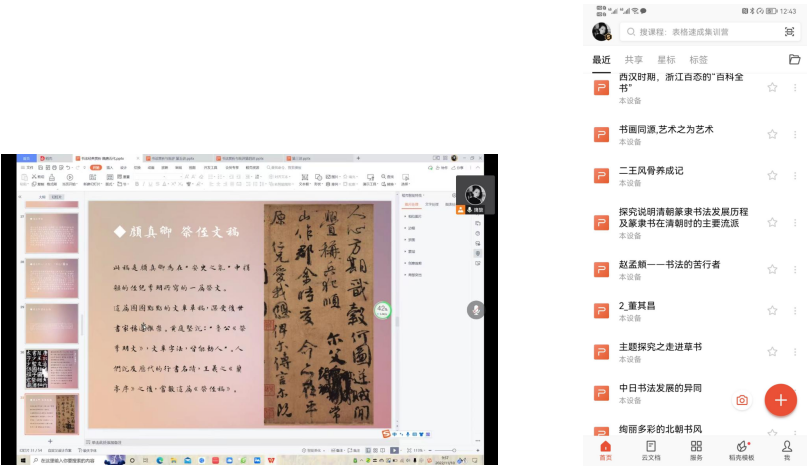Open file 二王风骨养成记
807x468 pixels.
(x=651, y=171)
